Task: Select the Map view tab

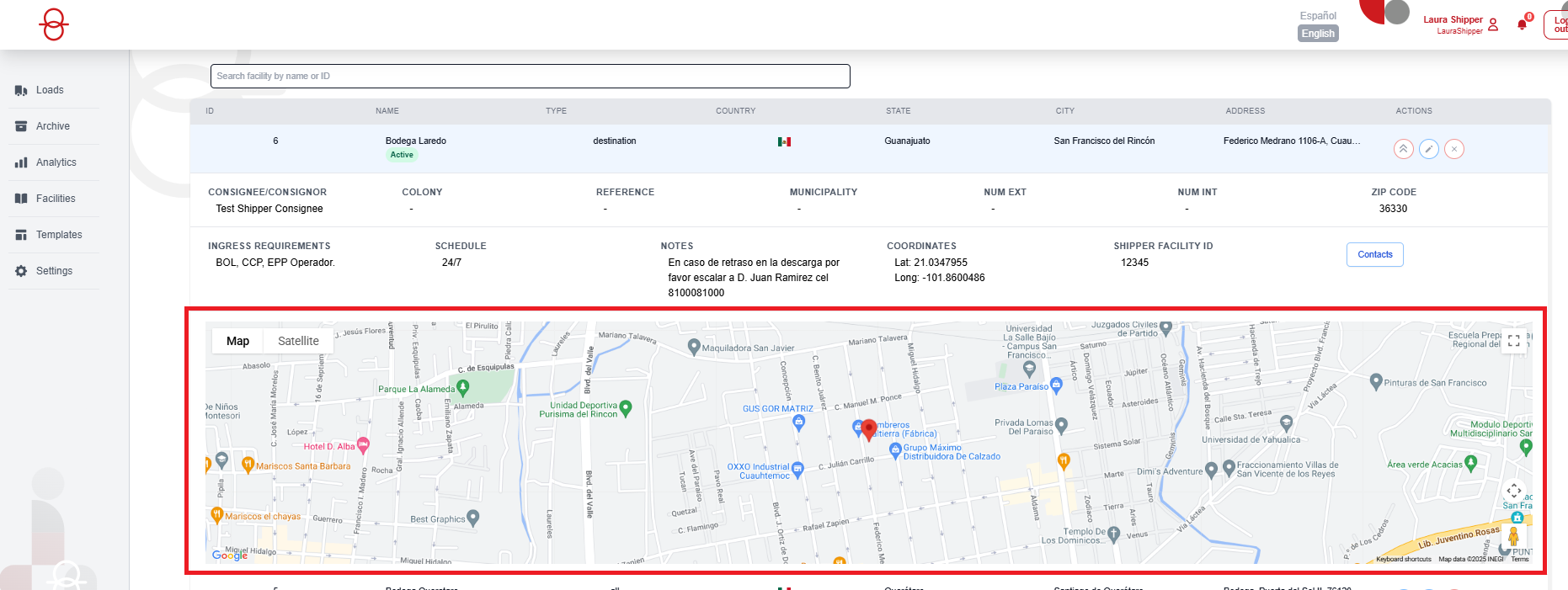Action: coord(237,341)
